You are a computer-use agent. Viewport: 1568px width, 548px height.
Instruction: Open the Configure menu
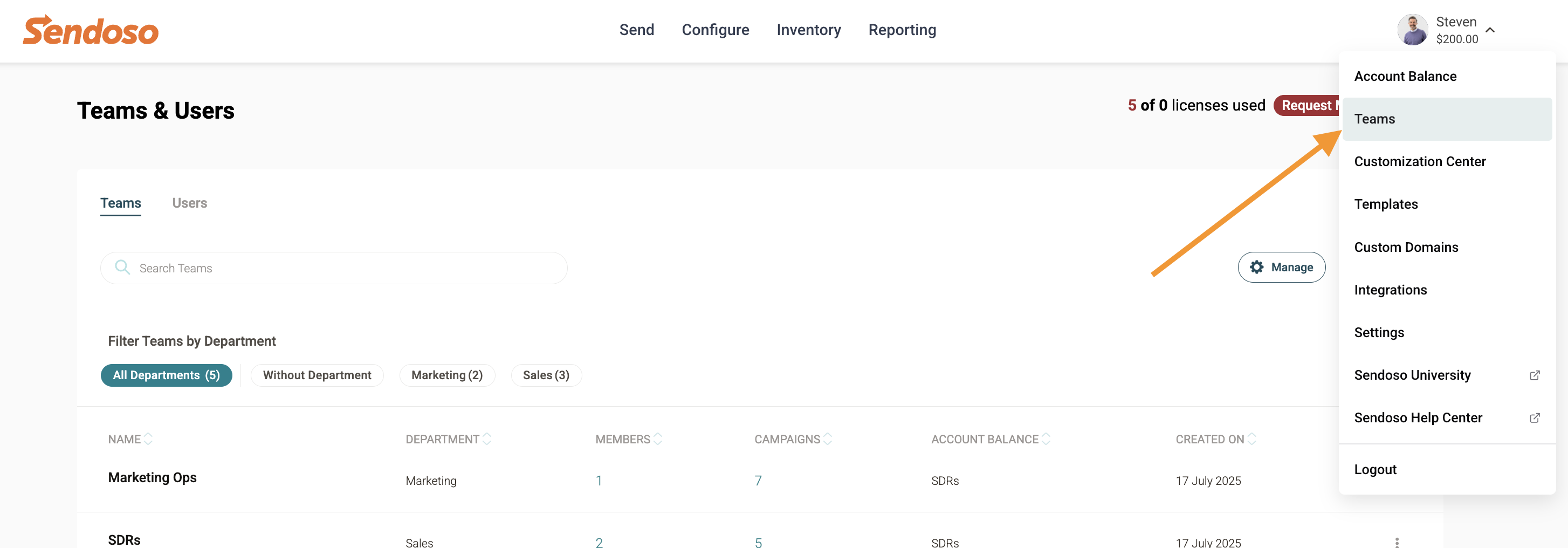click(715, 30)
